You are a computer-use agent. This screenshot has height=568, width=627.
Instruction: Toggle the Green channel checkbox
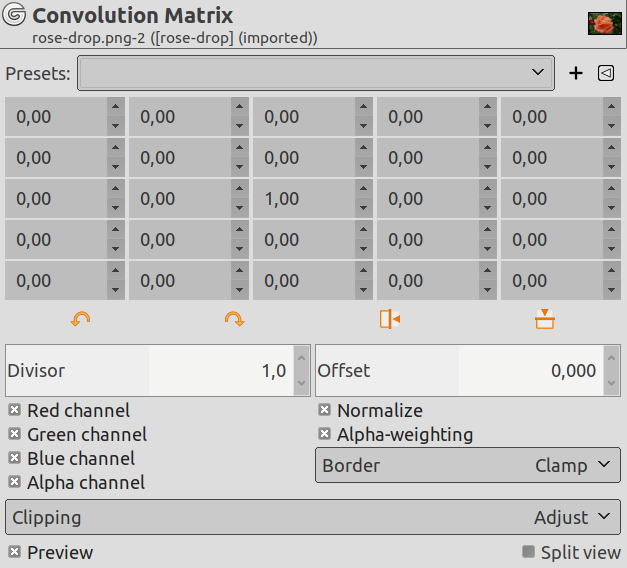14,434
